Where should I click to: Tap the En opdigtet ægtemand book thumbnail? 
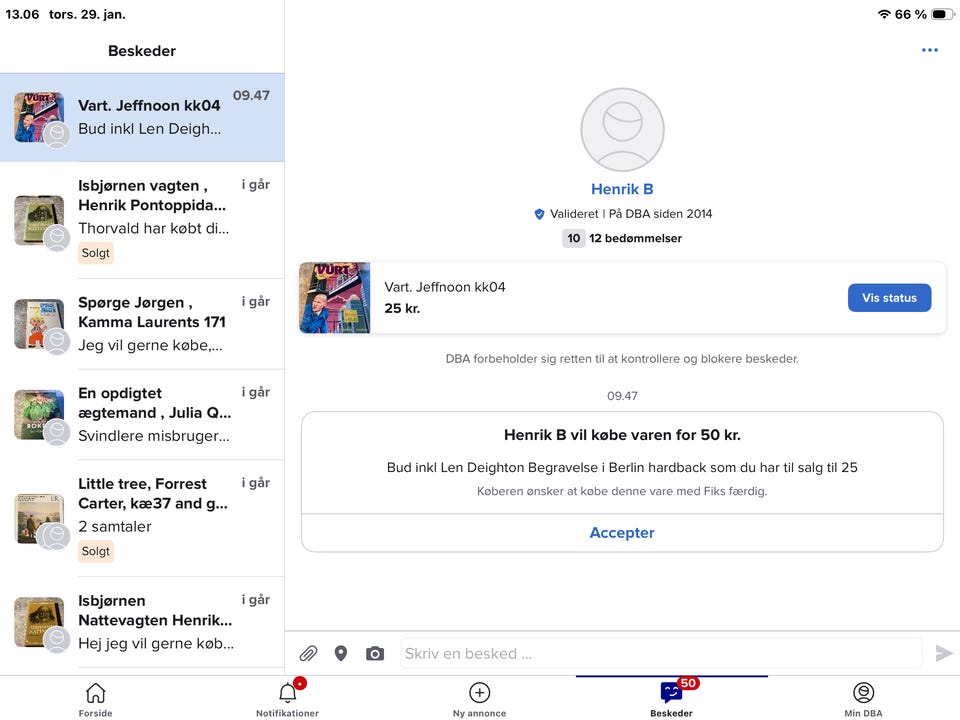click(x=39, y=414)
